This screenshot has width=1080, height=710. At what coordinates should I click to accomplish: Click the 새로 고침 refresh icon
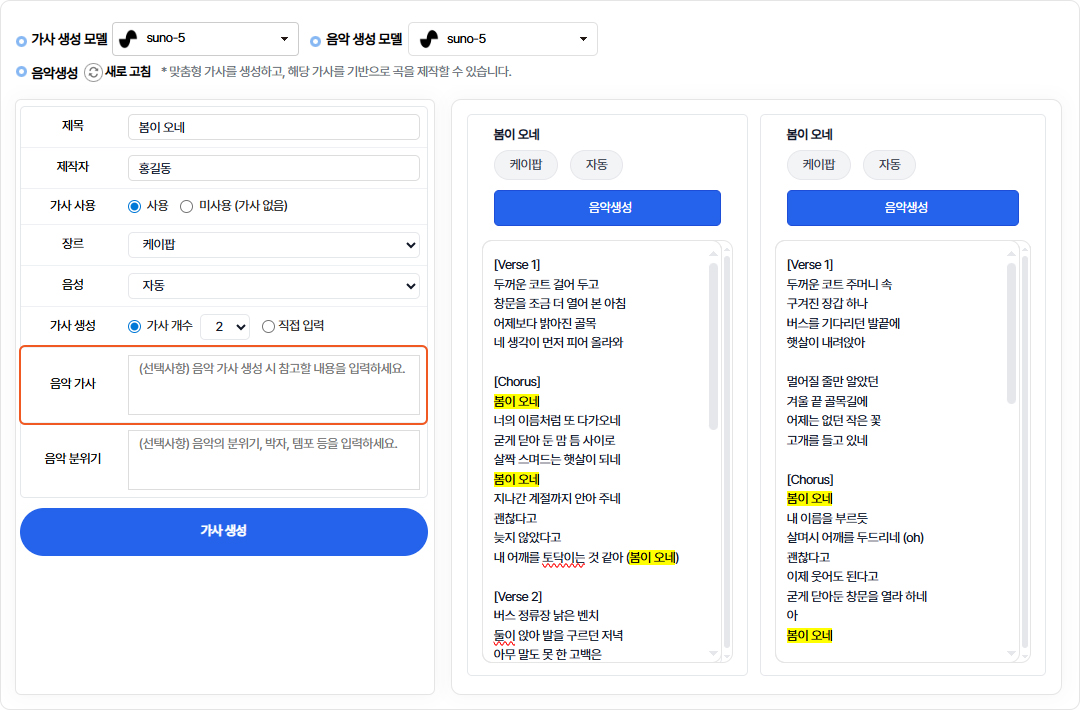(x=93, y=72)
